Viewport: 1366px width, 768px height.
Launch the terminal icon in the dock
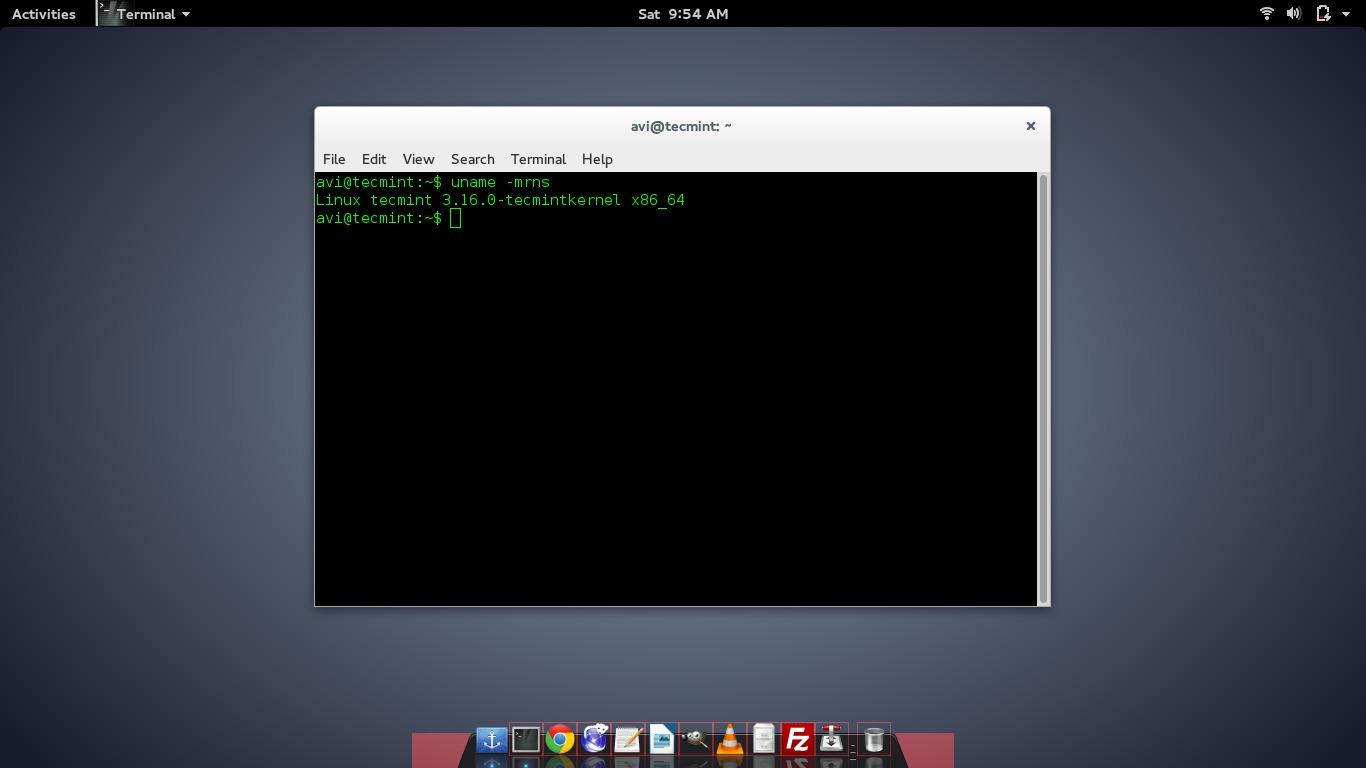coord(525,739)
